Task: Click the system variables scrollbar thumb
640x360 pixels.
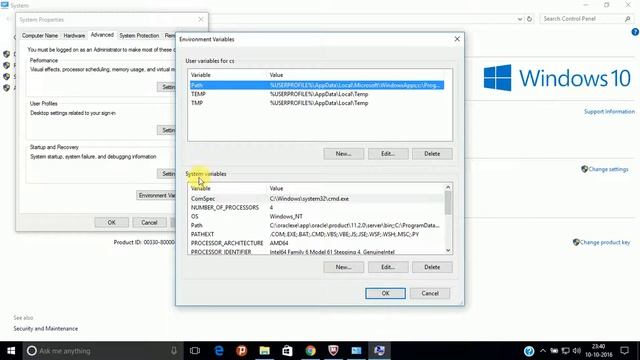Action: point(448,203)
